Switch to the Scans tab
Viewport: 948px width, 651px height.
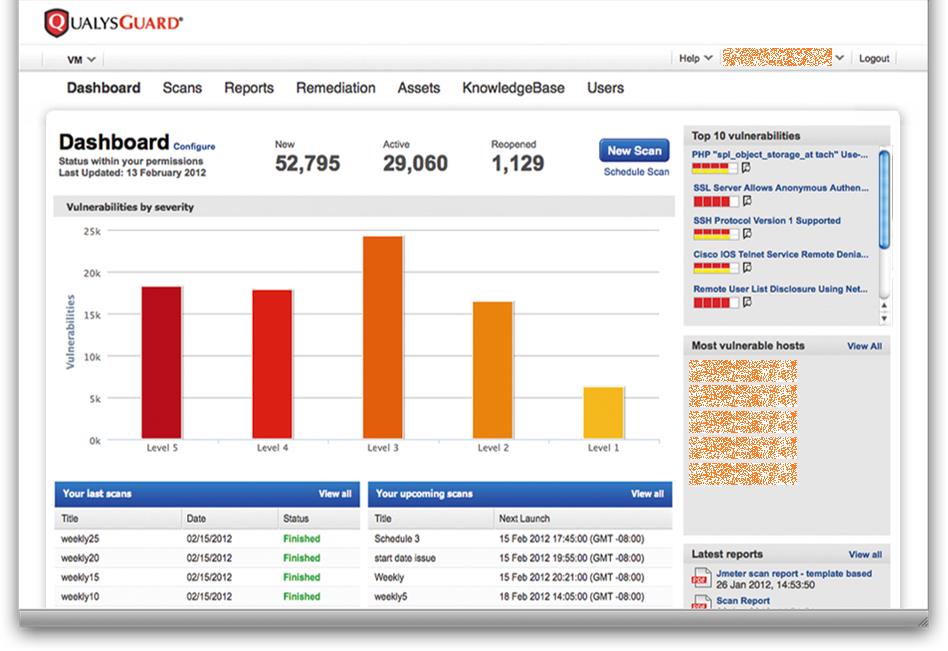[x=182, y=88]
